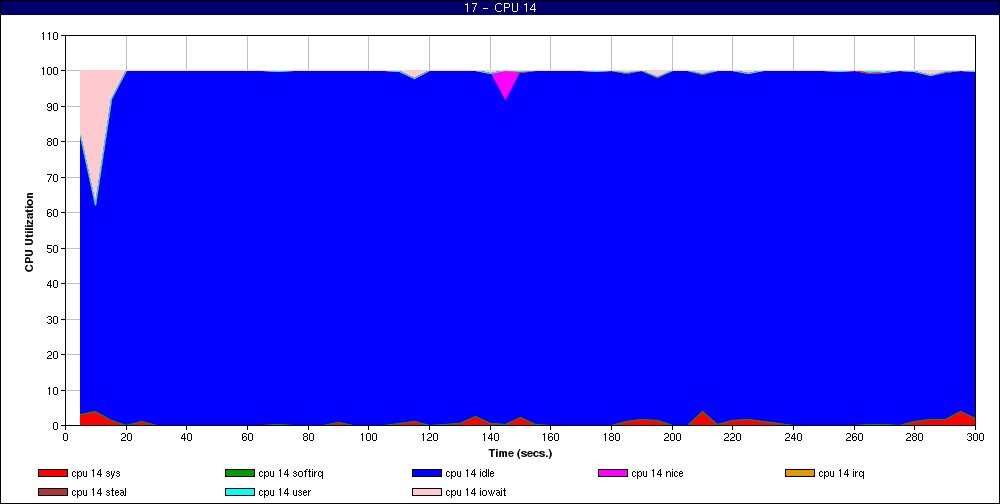Click the 10 value on the y-axis
The image size is (1000, 504).
(54, 390)
